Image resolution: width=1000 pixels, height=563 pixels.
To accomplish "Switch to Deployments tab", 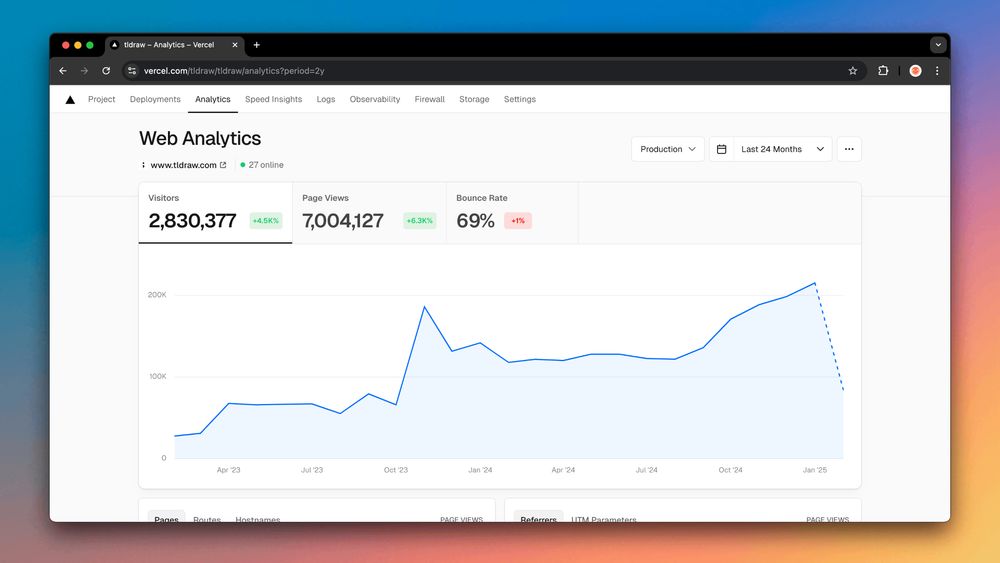I will [155, 99].
